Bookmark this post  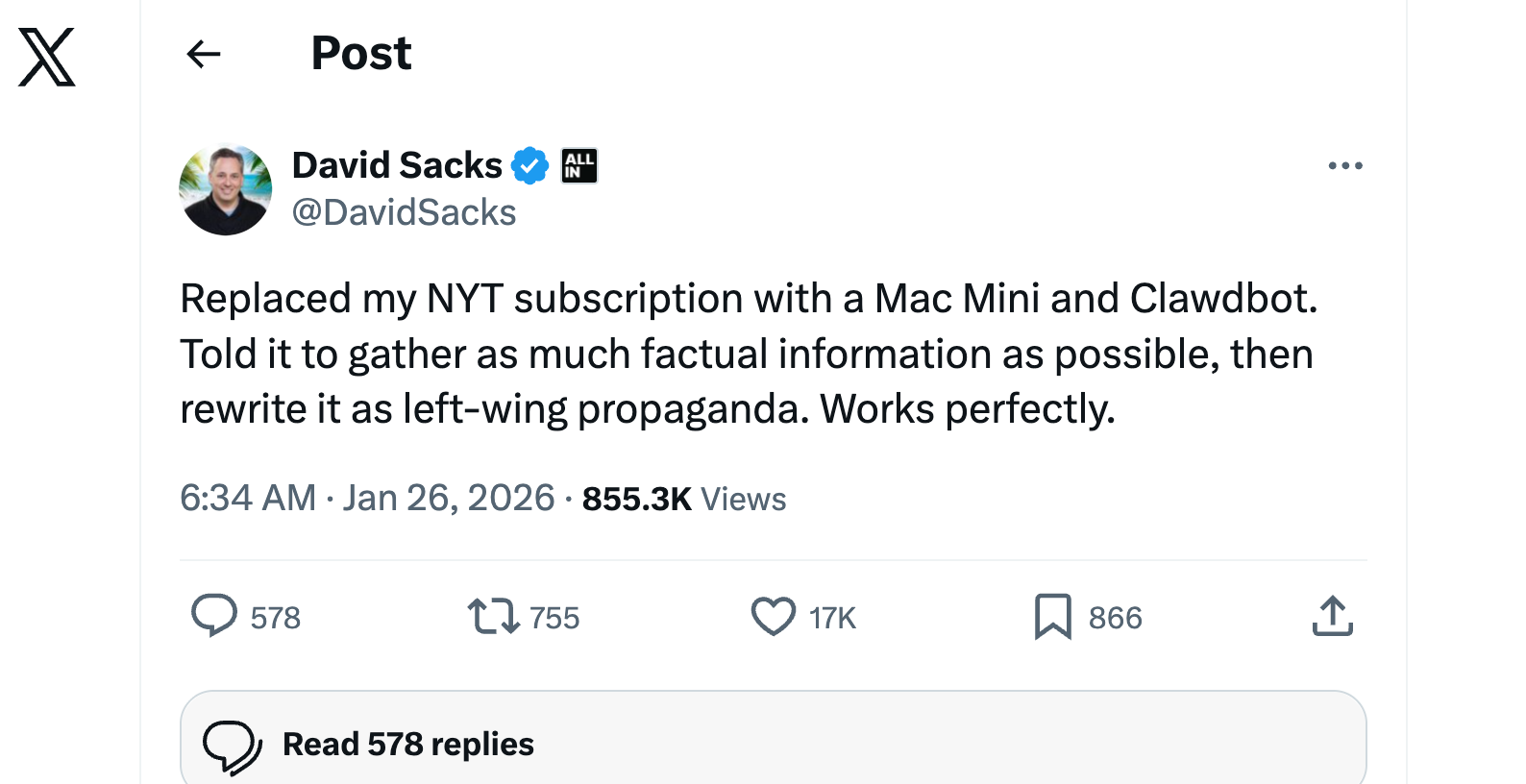[x=1052, y=616]
